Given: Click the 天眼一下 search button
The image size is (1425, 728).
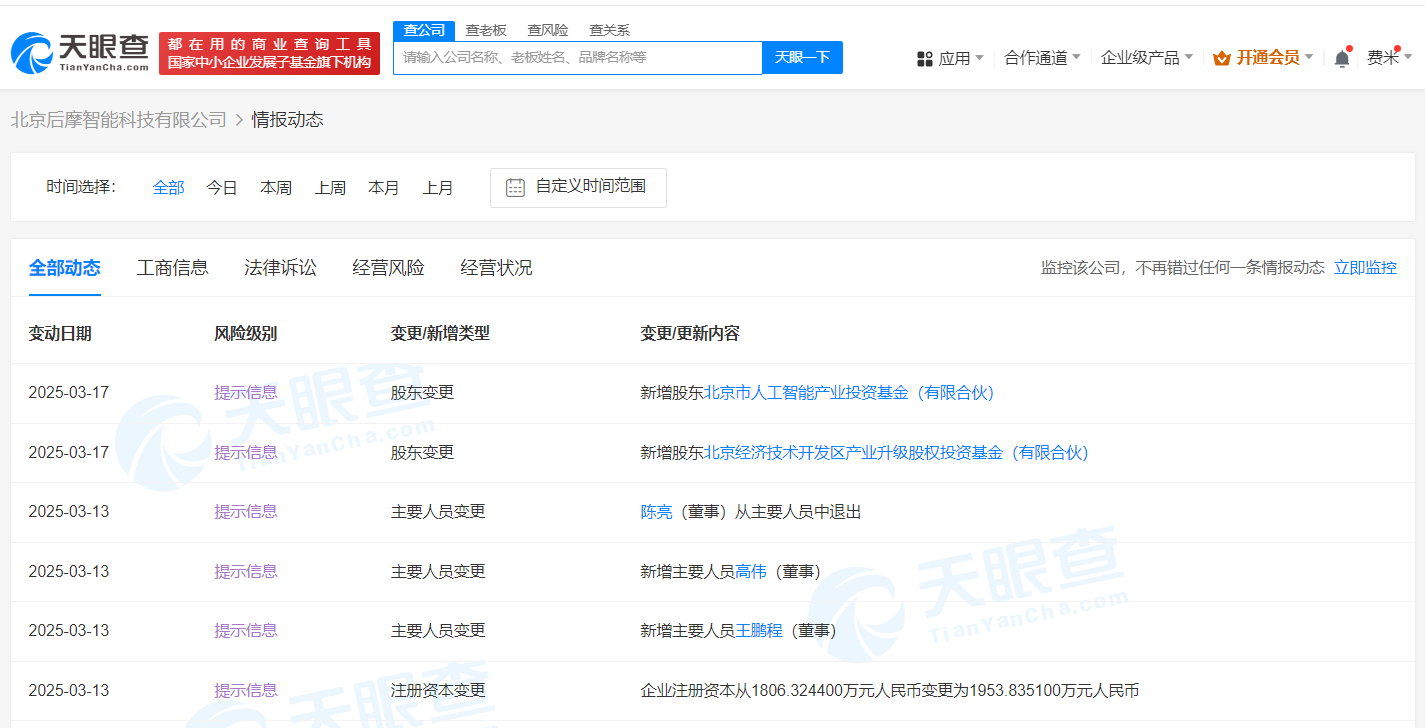Looking at the screenshot, I should click(x=803, y=57).
